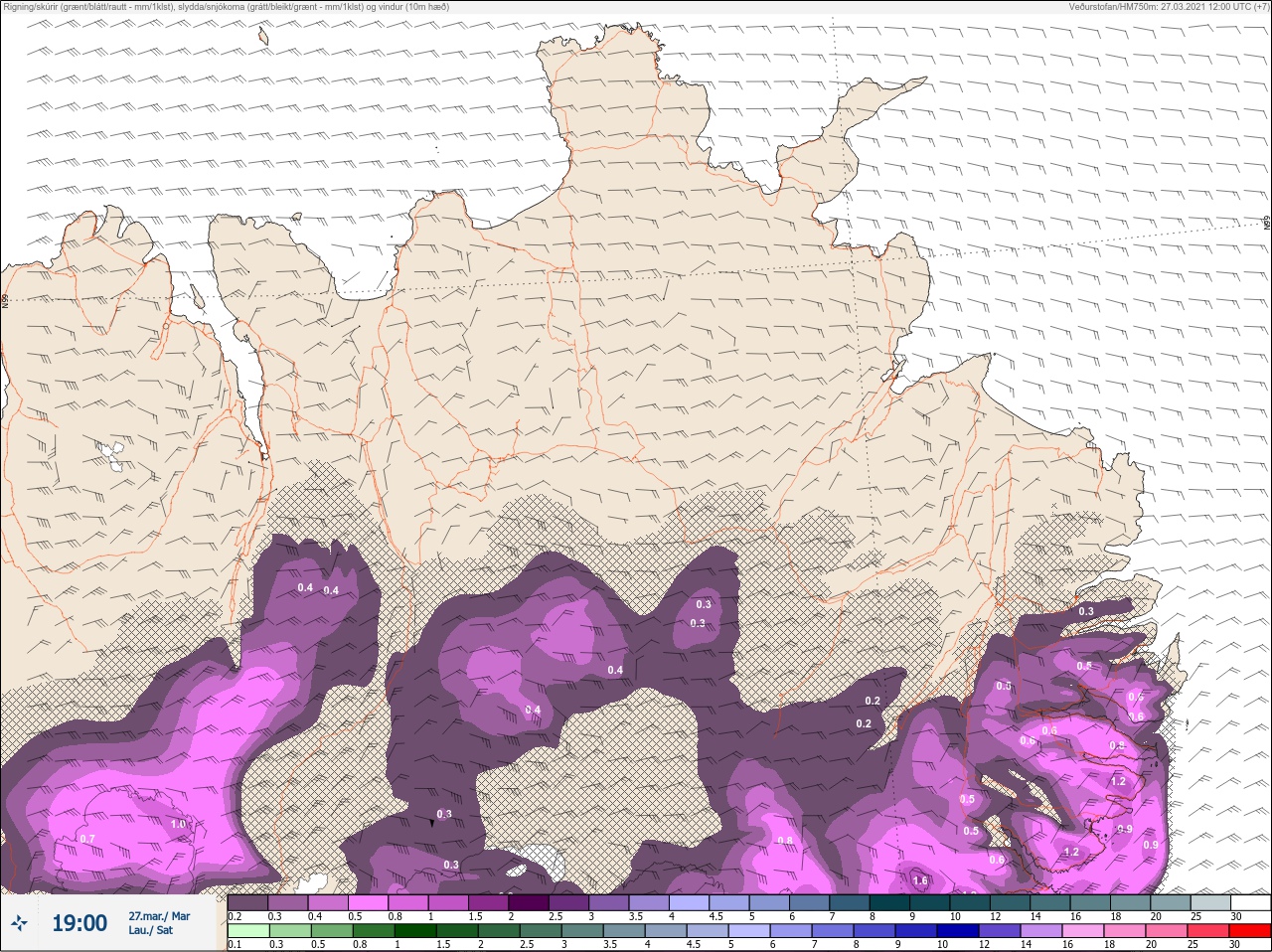Click the 1.6 precipitation value on map

click(920, 880)
